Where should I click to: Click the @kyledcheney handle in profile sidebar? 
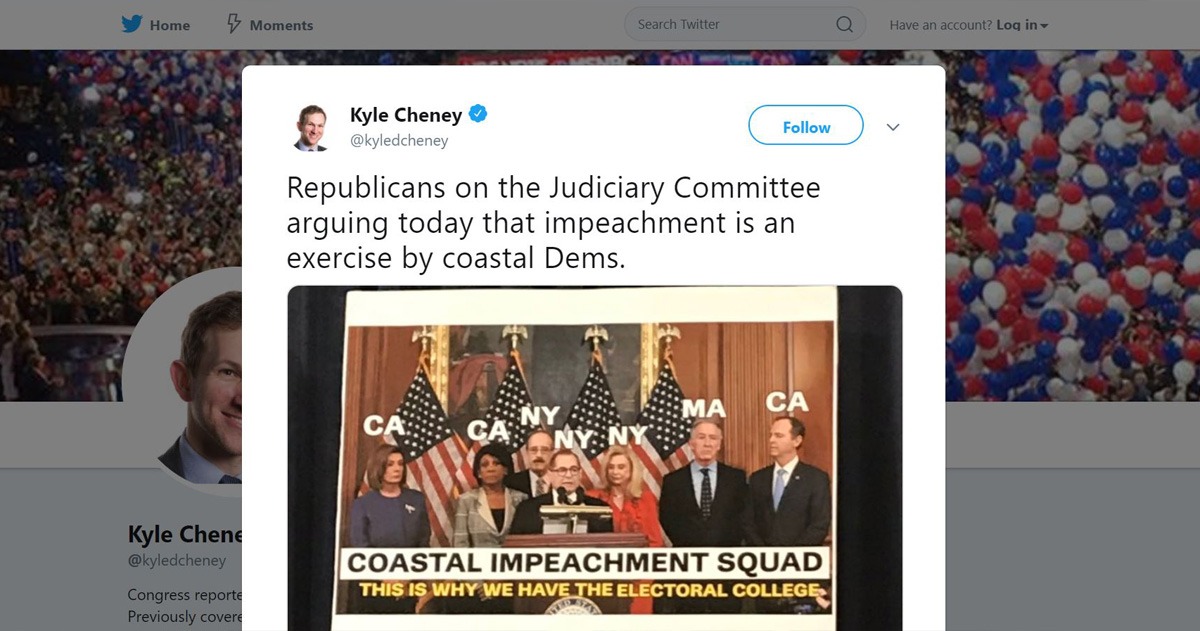coord(177,561)
